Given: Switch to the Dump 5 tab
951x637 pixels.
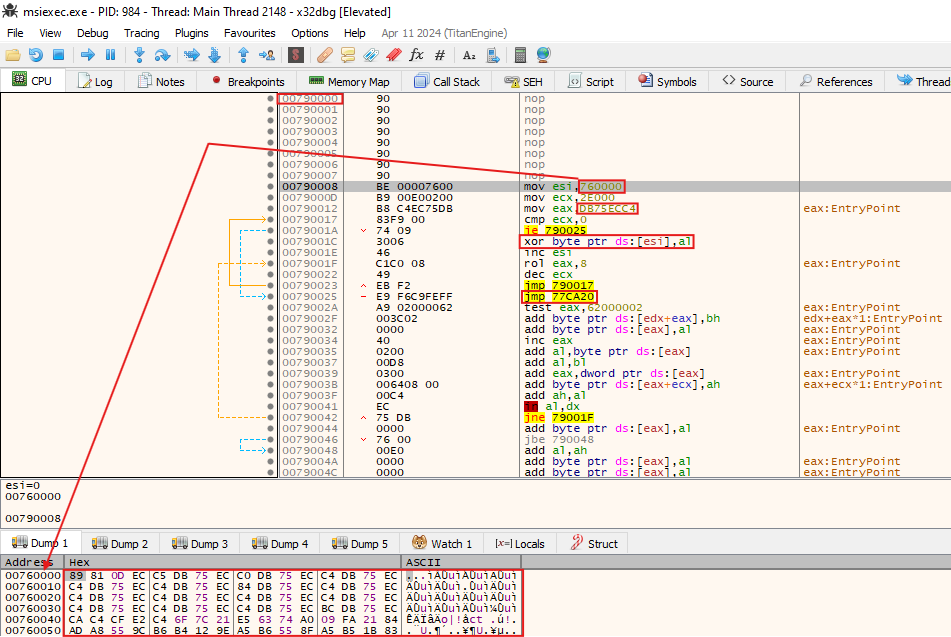Looking at the screenshot, I should click(360, 544).
